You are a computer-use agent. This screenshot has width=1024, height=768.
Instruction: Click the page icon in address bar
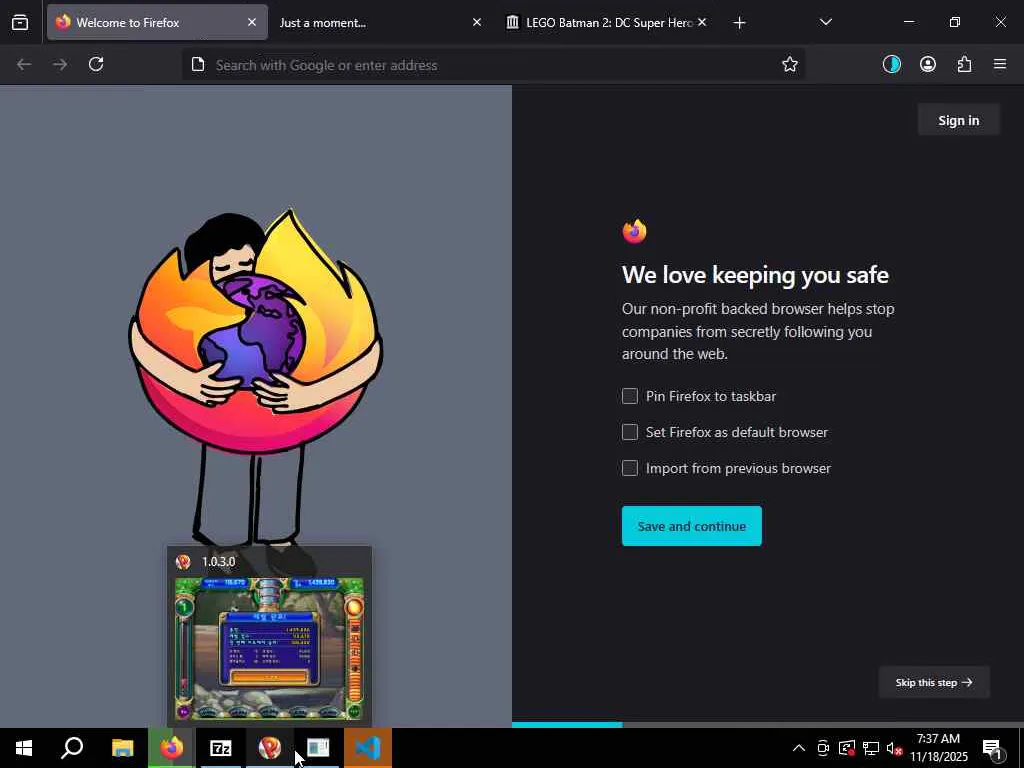click(x=198, y=65)
